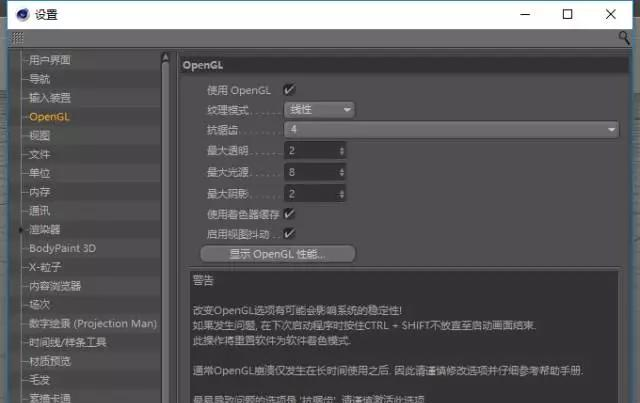The width and height of the screenshot is (640, 403).
Task: Select 数字绘景 (Projection Man) entry
Action: (93, 324)
